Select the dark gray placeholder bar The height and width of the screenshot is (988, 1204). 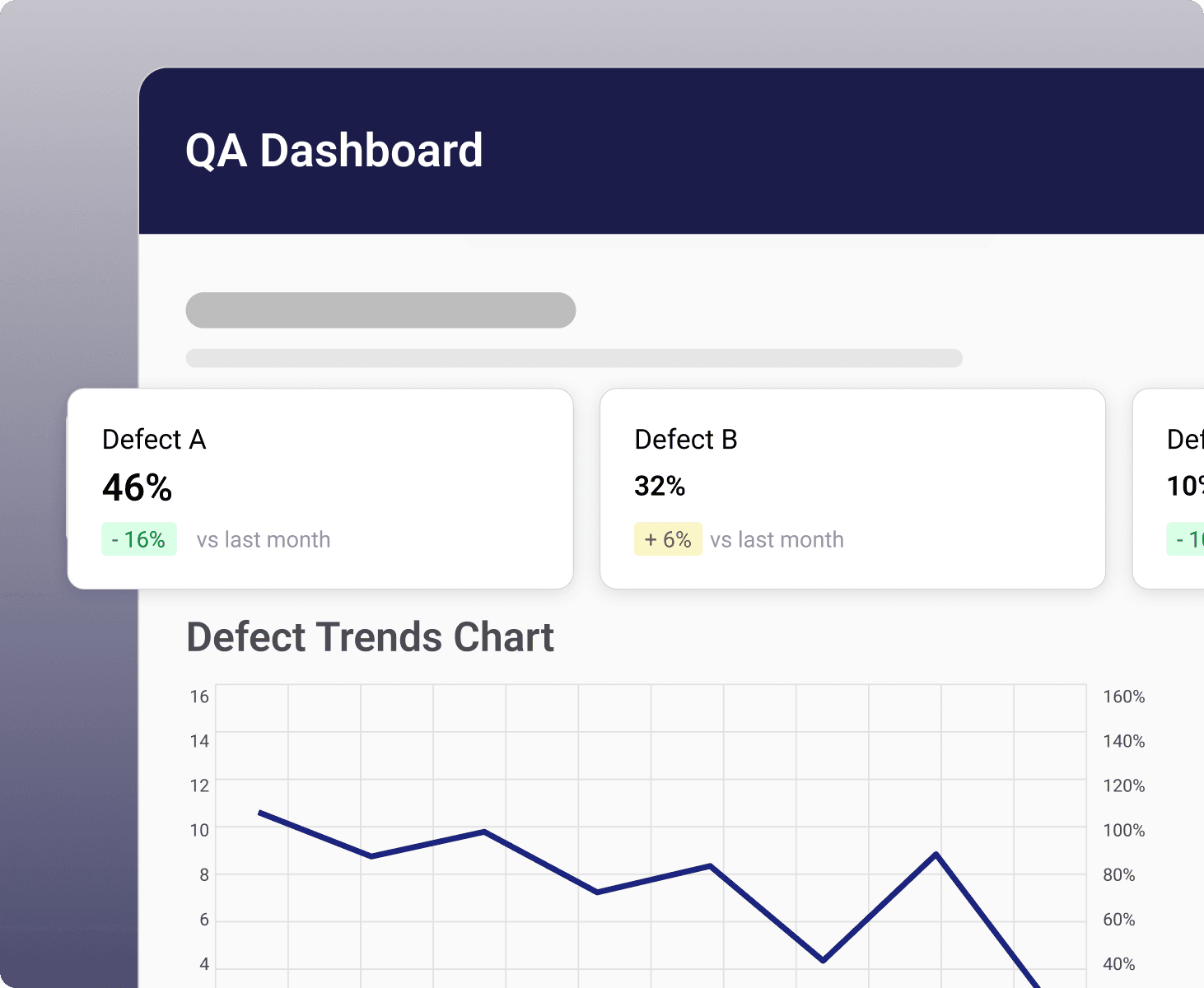coord(380,310)
